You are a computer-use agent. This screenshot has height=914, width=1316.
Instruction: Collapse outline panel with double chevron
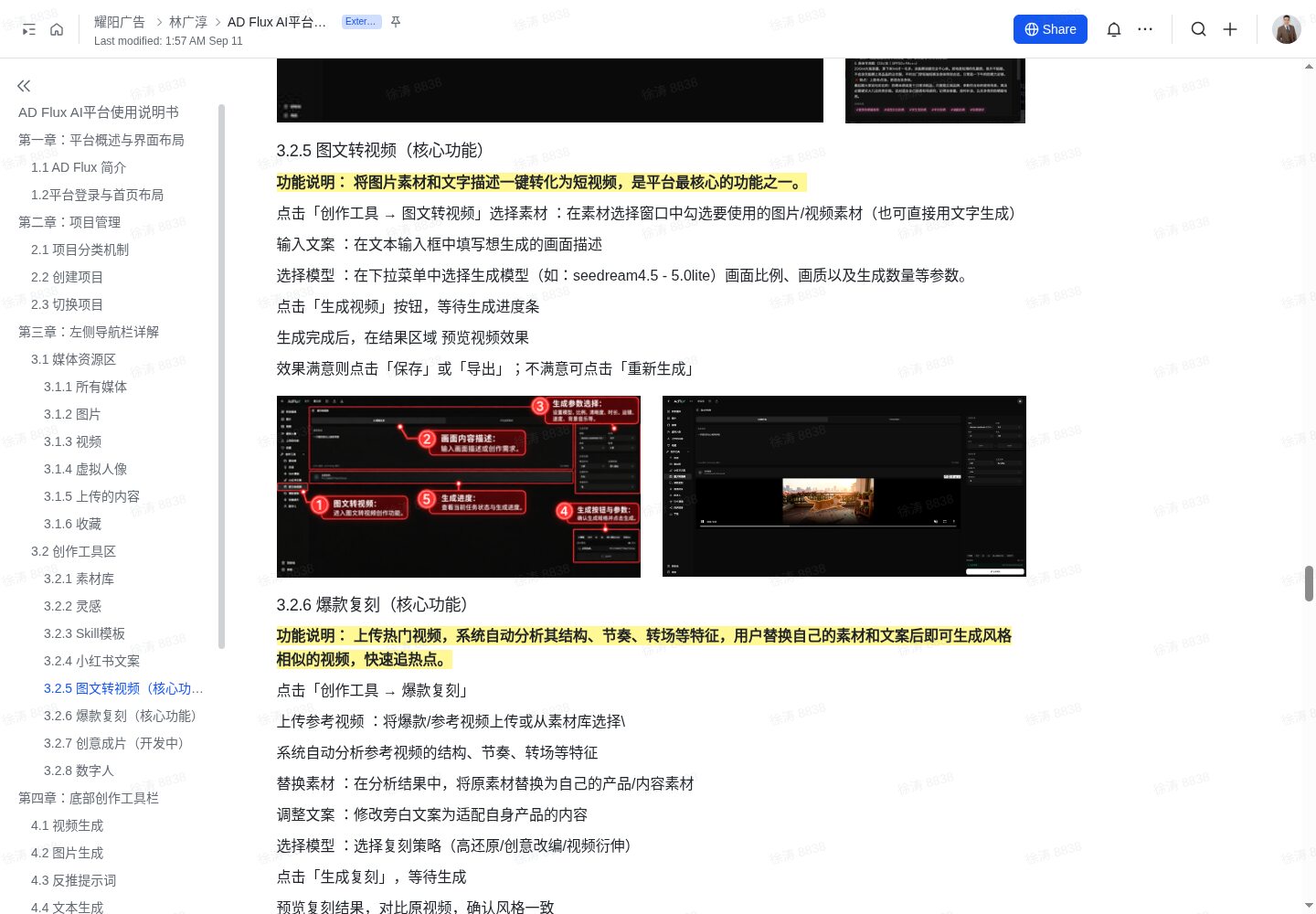pos(24,86)
